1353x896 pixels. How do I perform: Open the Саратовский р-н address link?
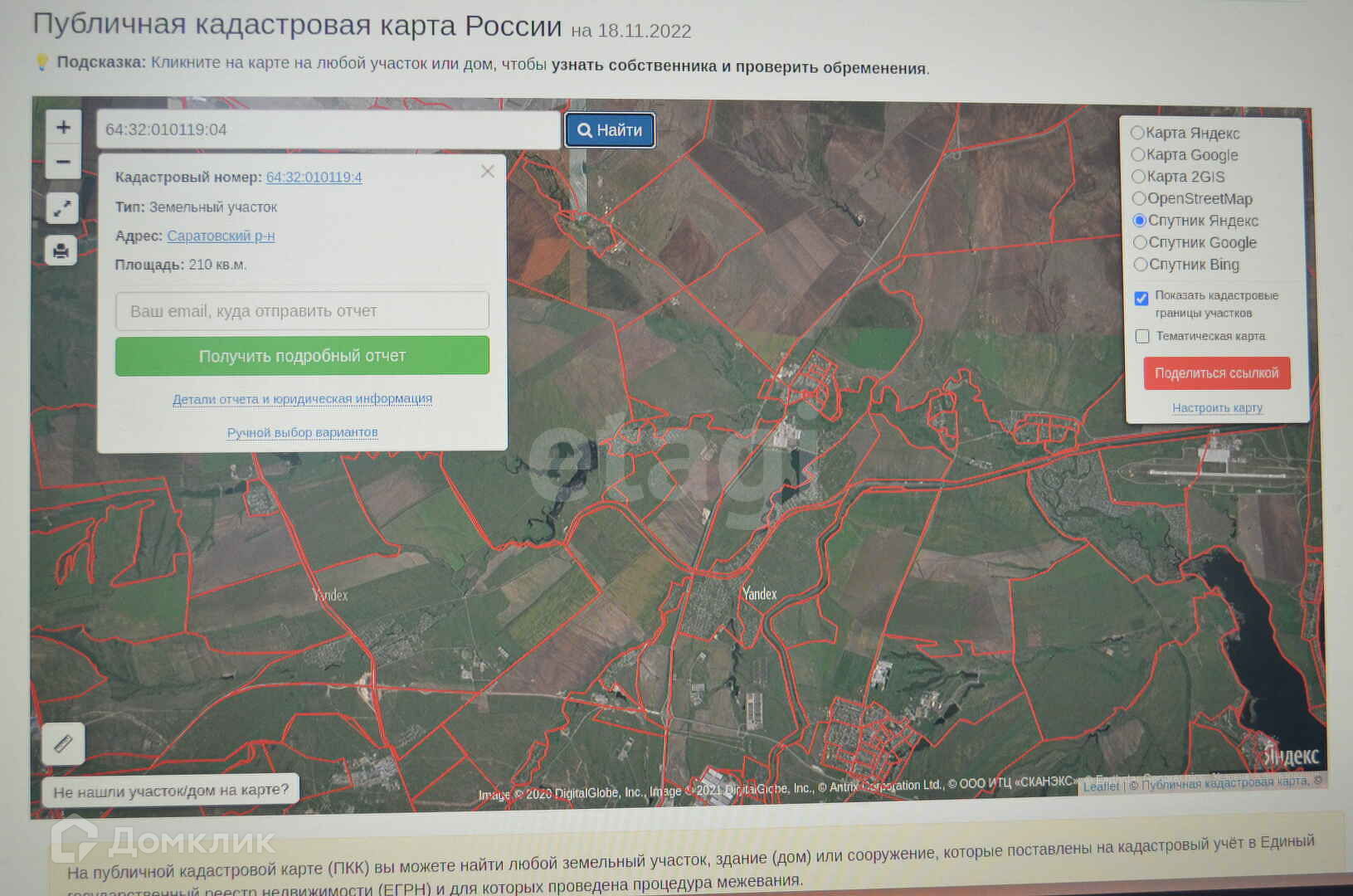pos(221,236)
